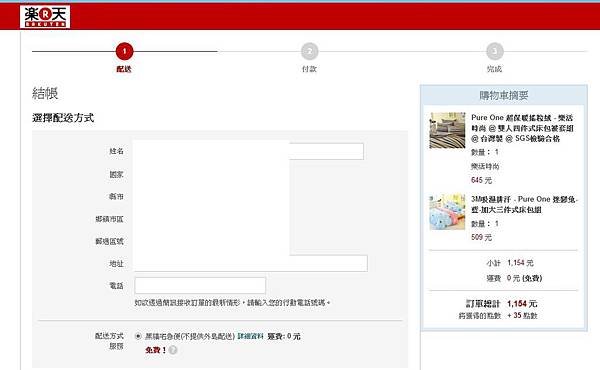This screenshot has height=370, width=600.
Task: Click the 地址 address input field
Action: point(251,263)
